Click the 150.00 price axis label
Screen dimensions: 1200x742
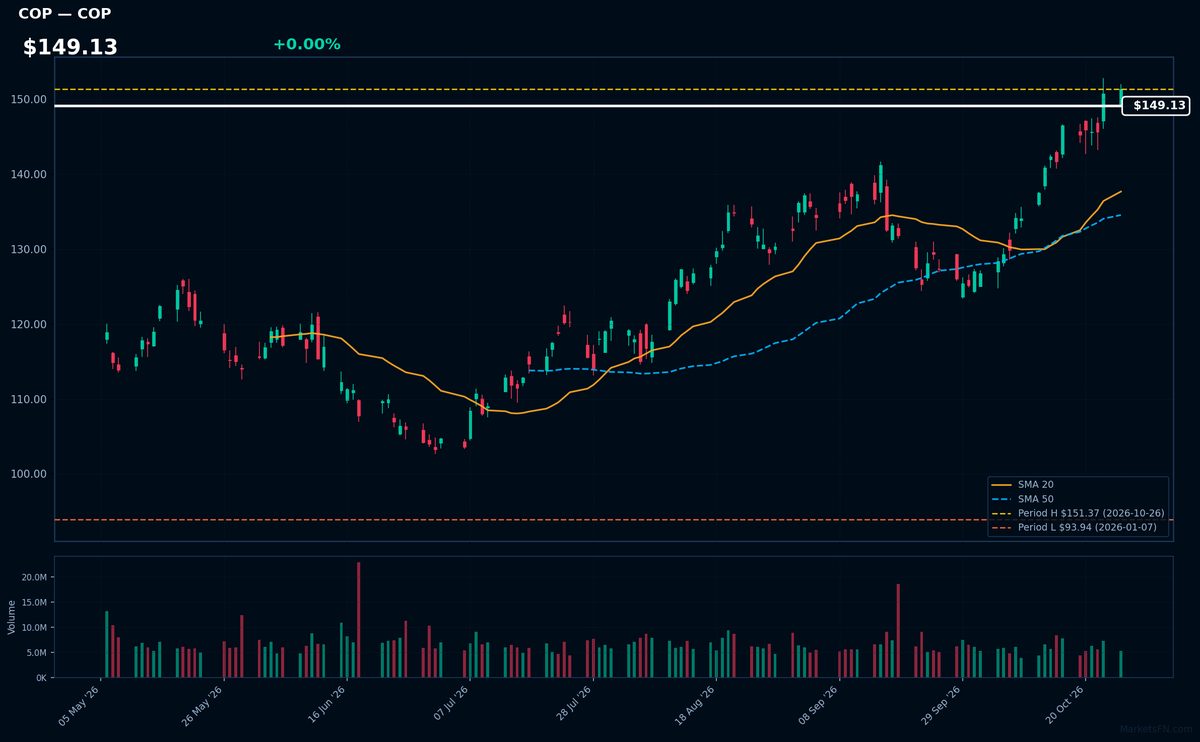(30, 100)
